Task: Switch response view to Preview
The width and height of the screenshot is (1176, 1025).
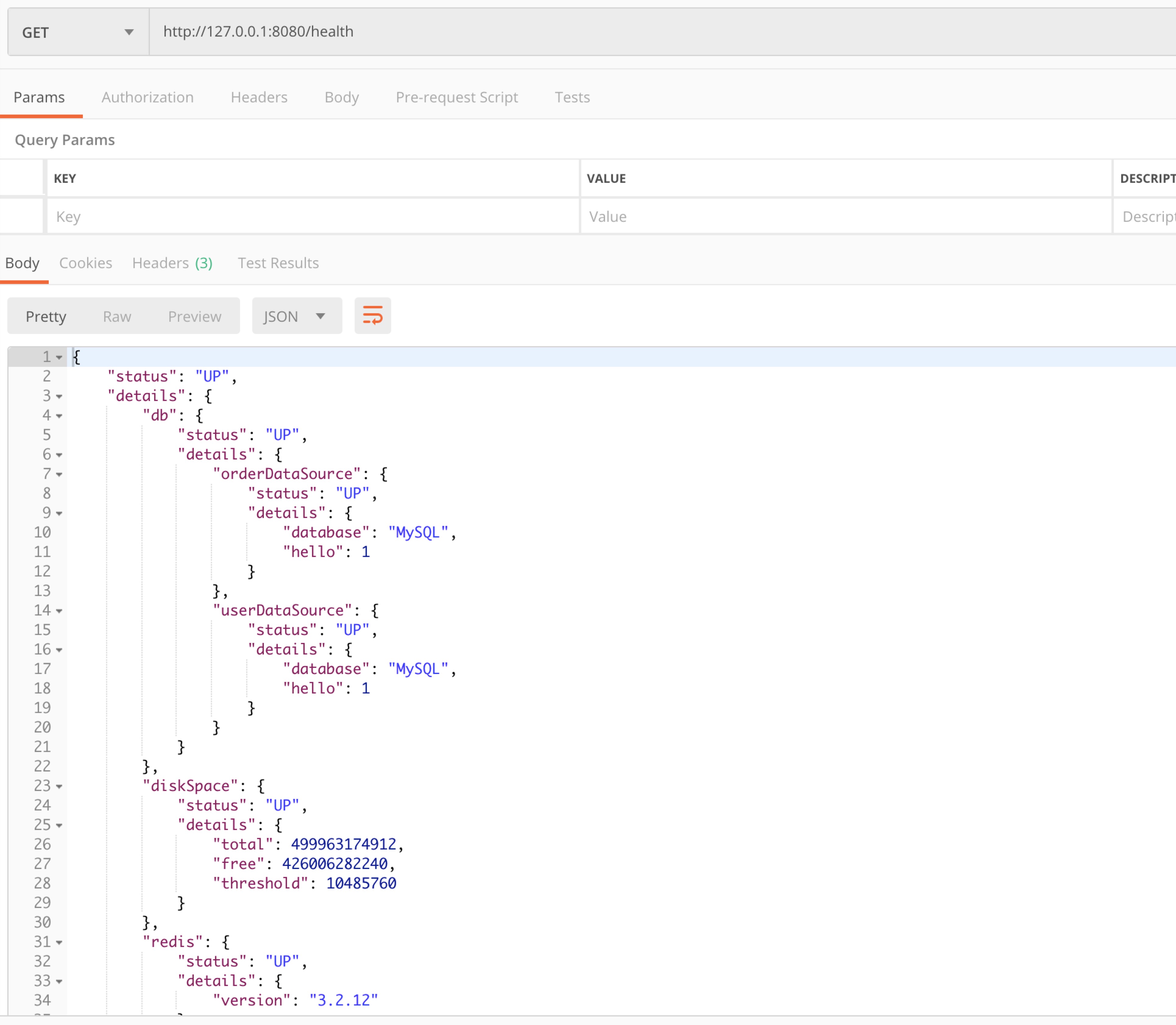Action: pyautogui.click(x=194, y=316)
